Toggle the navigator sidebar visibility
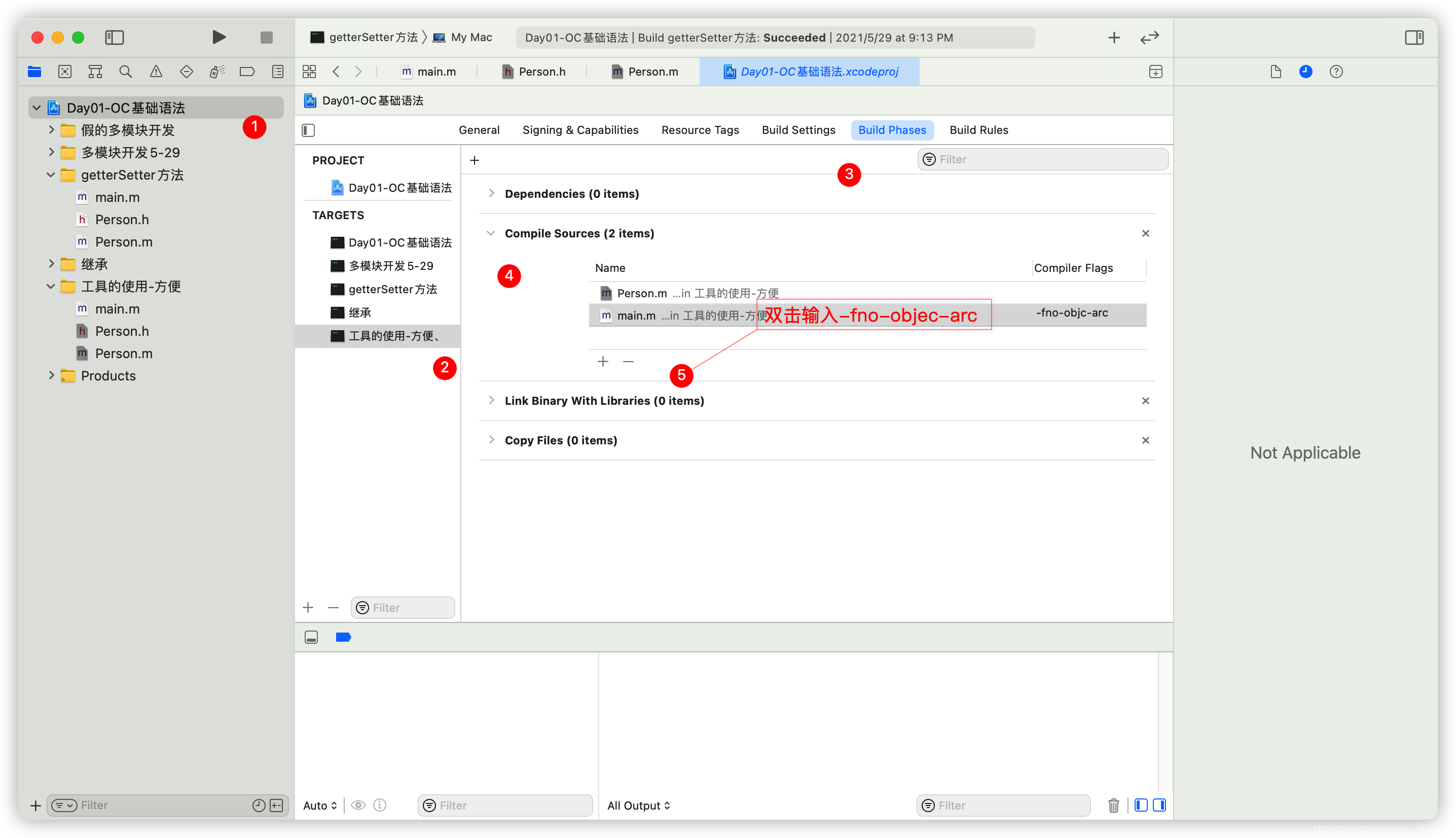 tap(114, 37)
